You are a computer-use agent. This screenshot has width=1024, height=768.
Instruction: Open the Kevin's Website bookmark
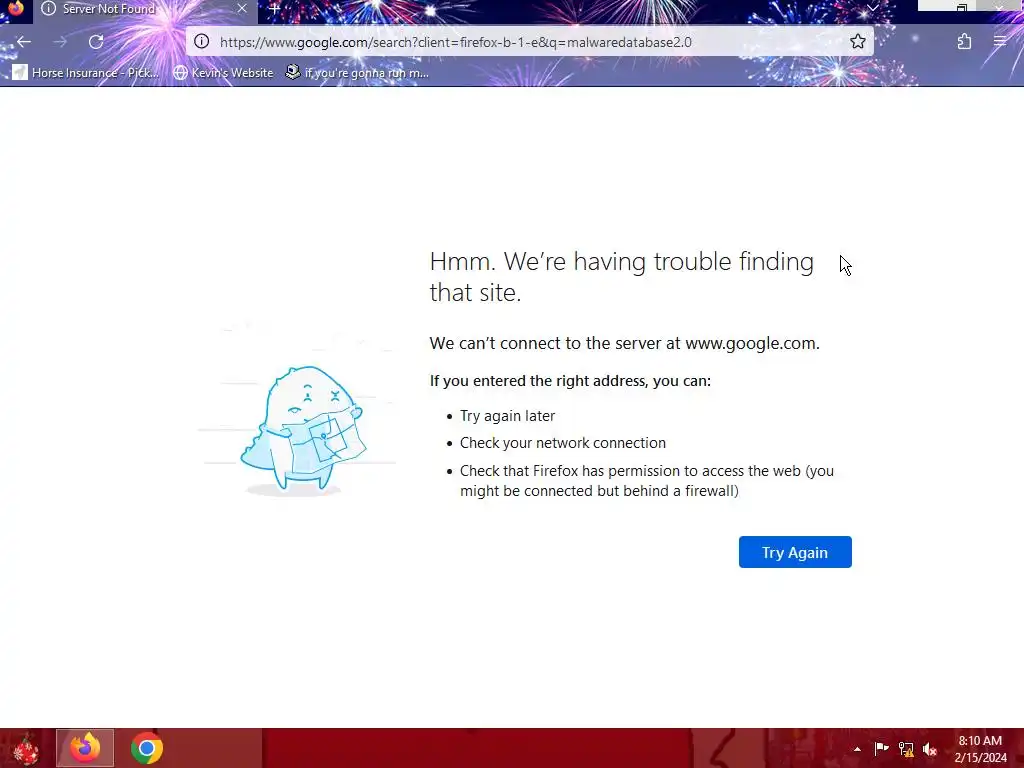coord(223,72)
